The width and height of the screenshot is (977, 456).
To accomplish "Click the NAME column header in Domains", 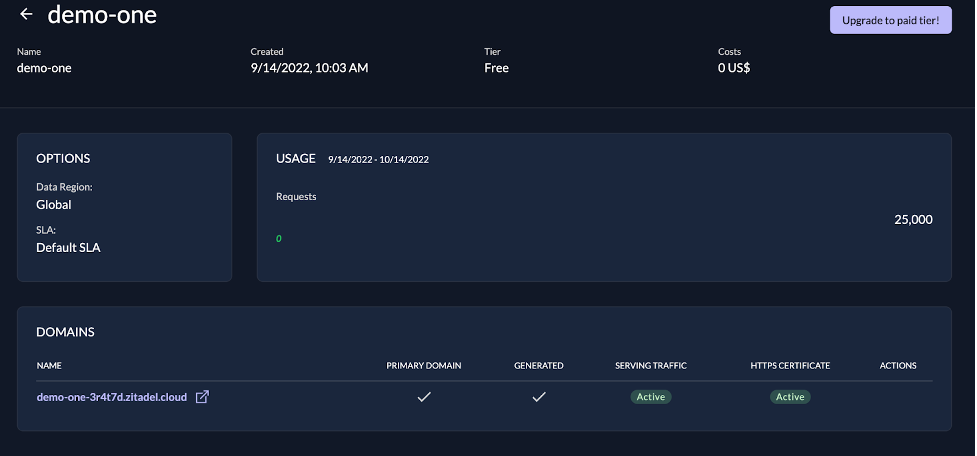I will pos(49,366).
